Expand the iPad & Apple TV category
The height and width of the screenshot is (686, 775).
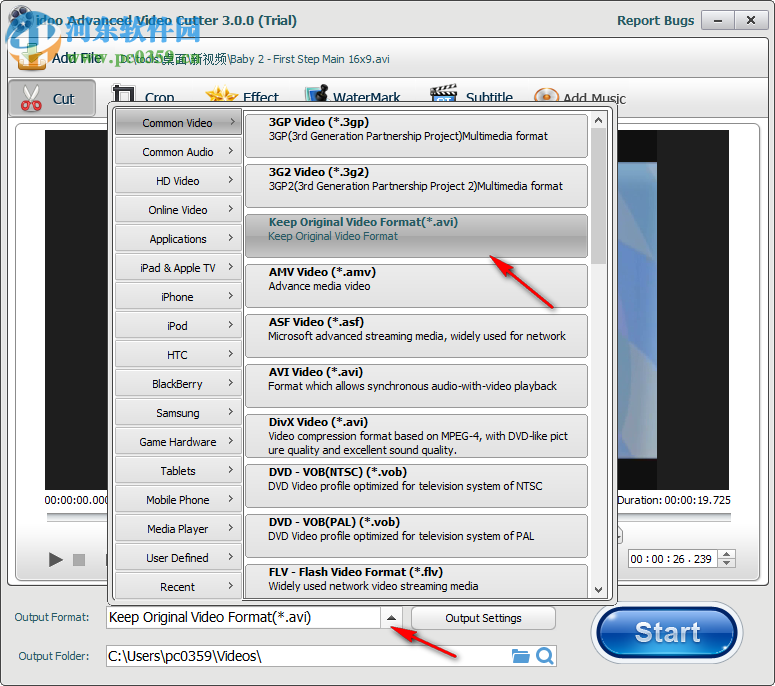178,267
